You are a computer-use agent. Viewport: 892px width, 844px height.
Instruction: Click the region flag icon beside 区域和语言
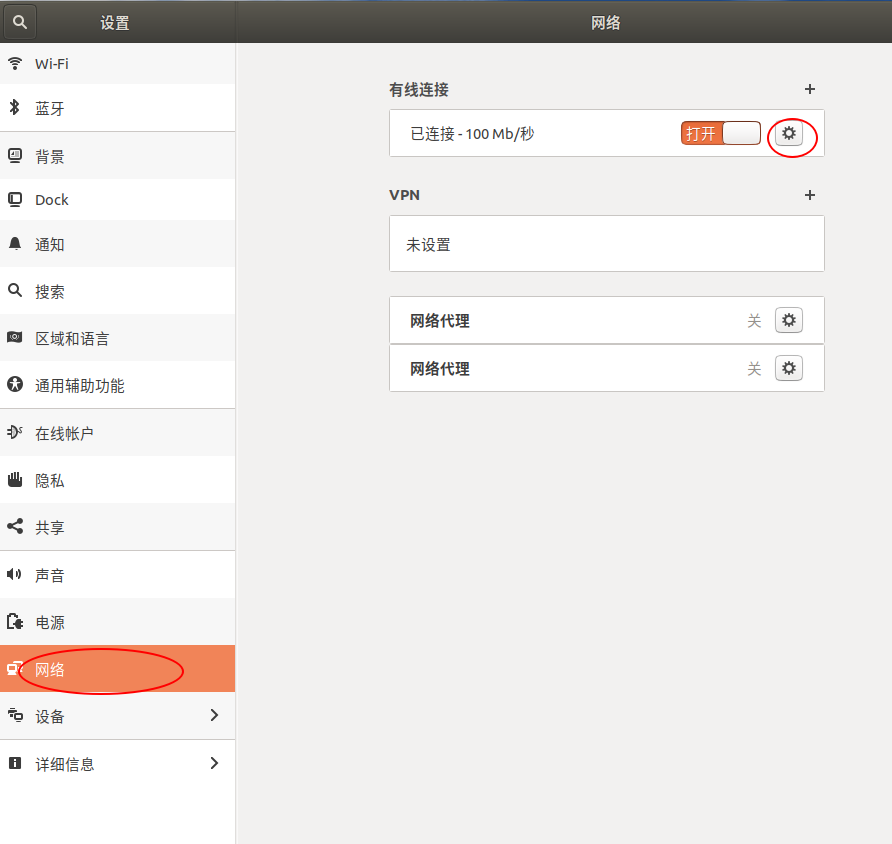(15, 337)
